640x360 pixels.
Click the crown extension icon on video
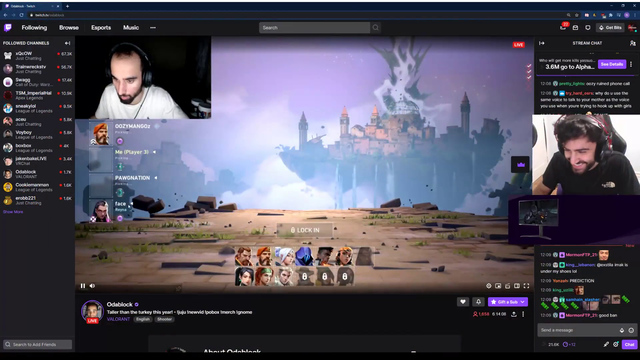click(520, 164)
